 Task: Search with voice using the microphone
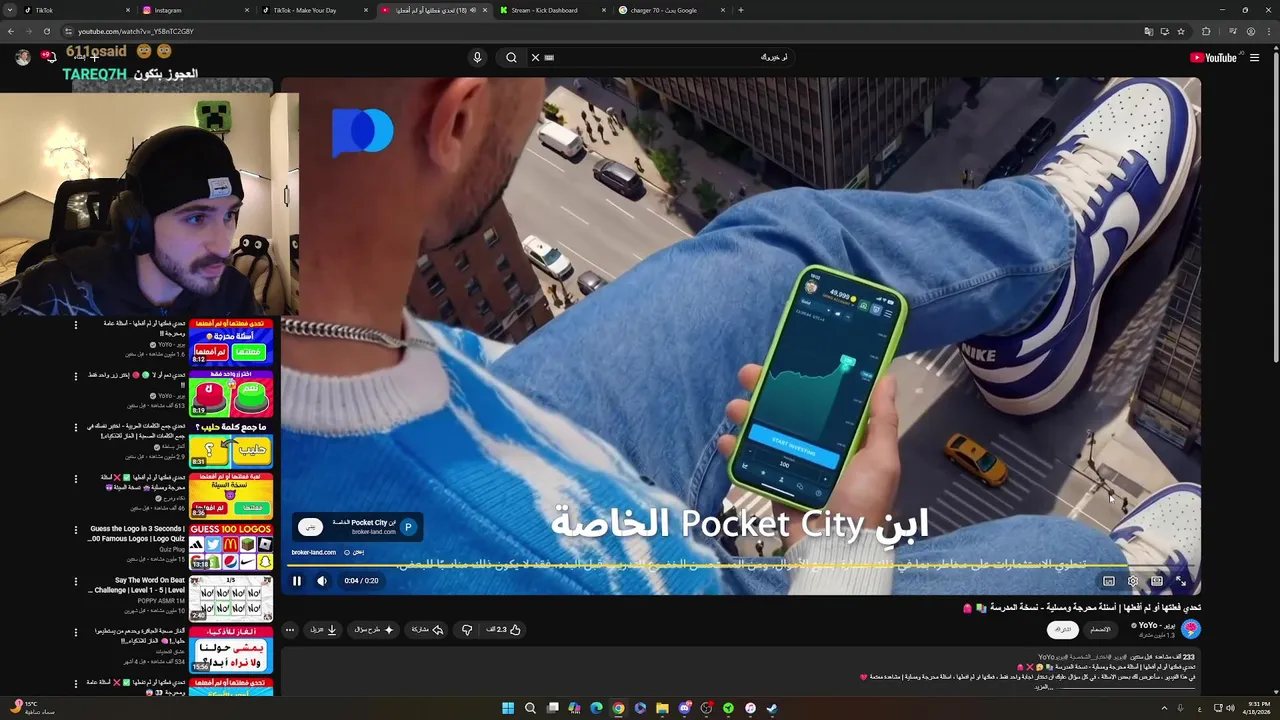[477, 57]
